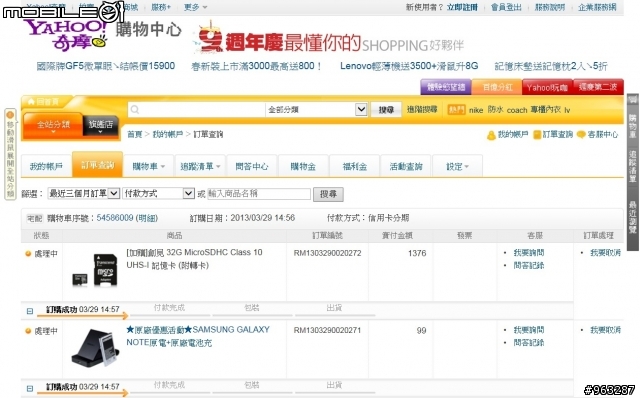Screen dimensions: 640x398
Task: Click 客服中心 speech bubble link
Action: tap(598, 134)
